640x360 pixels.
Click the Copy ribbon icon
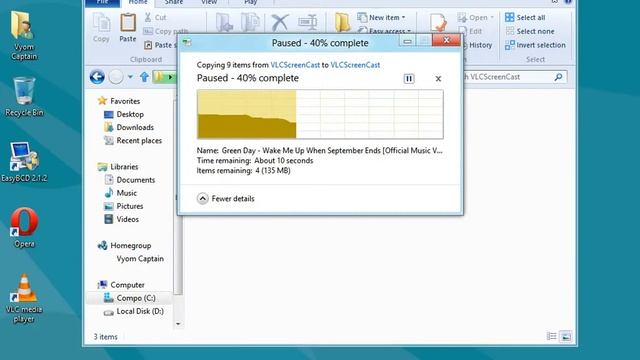coord(101,28)
